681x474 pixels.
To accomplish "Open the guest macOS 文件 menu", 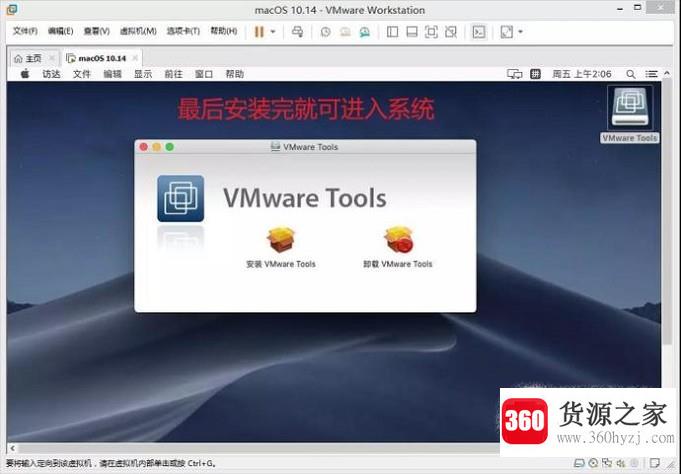I will tap(82, 74).
